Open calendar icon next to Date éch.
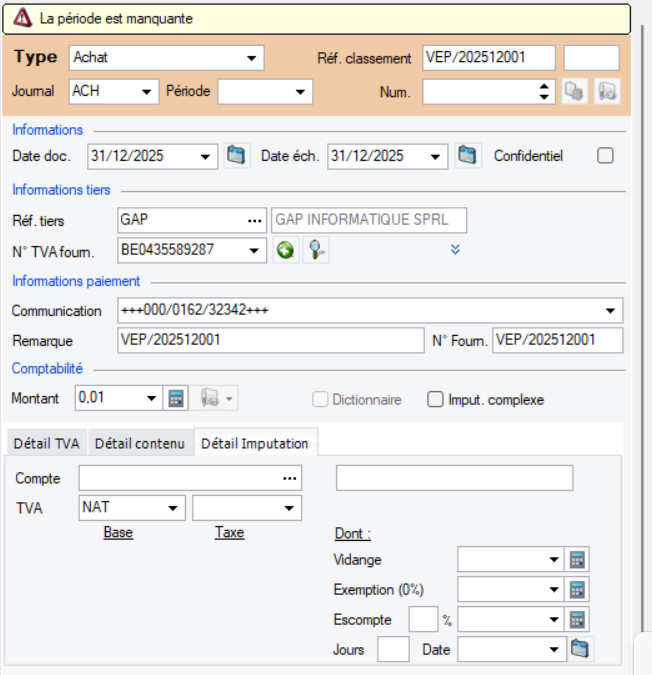Viewport: 652px width, 675px height. (x=468, y=155)
